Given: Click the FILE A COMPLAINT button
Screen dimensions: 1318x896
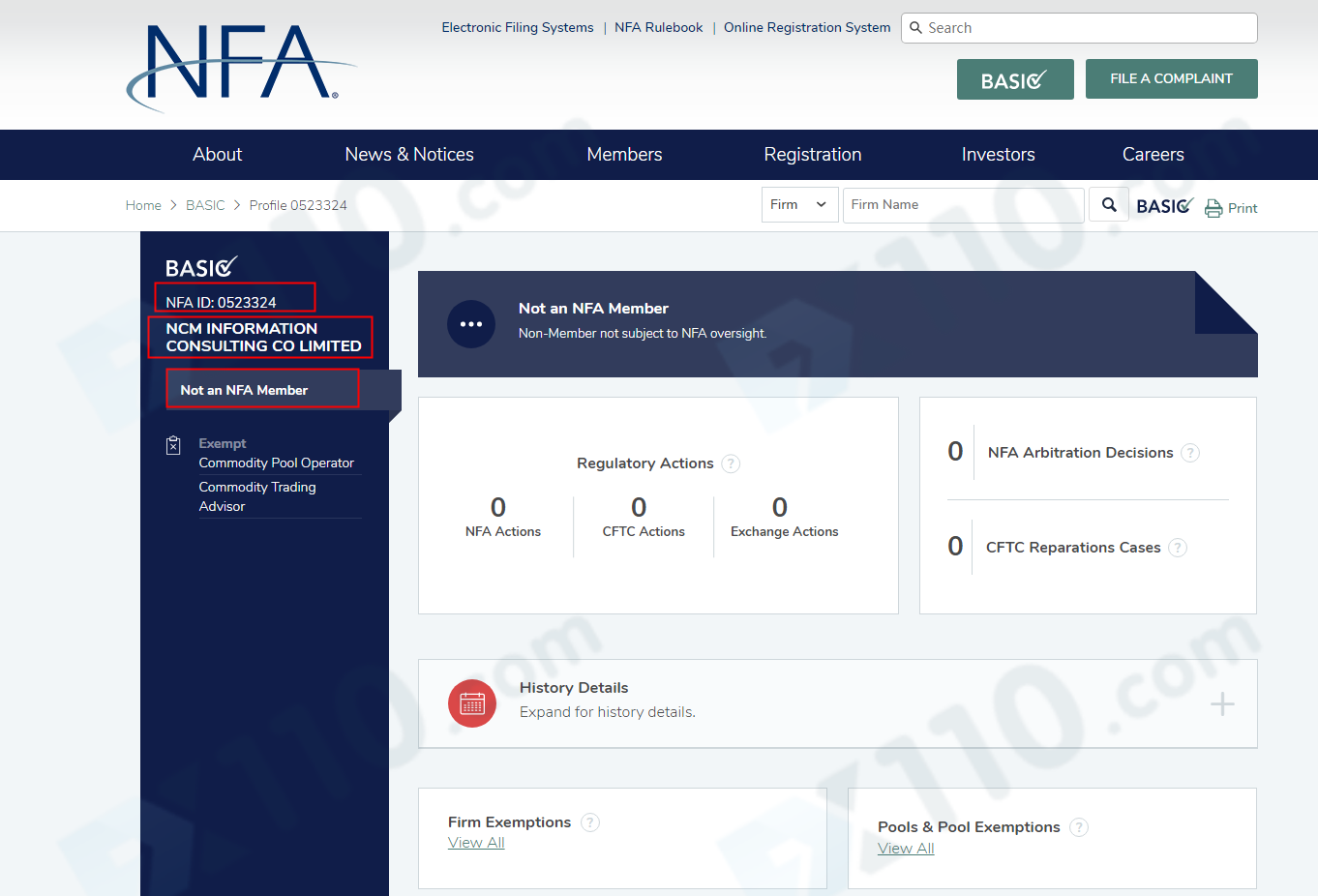Looking at the screenshot, I should pyautogui.click(x=1172, y=78).
